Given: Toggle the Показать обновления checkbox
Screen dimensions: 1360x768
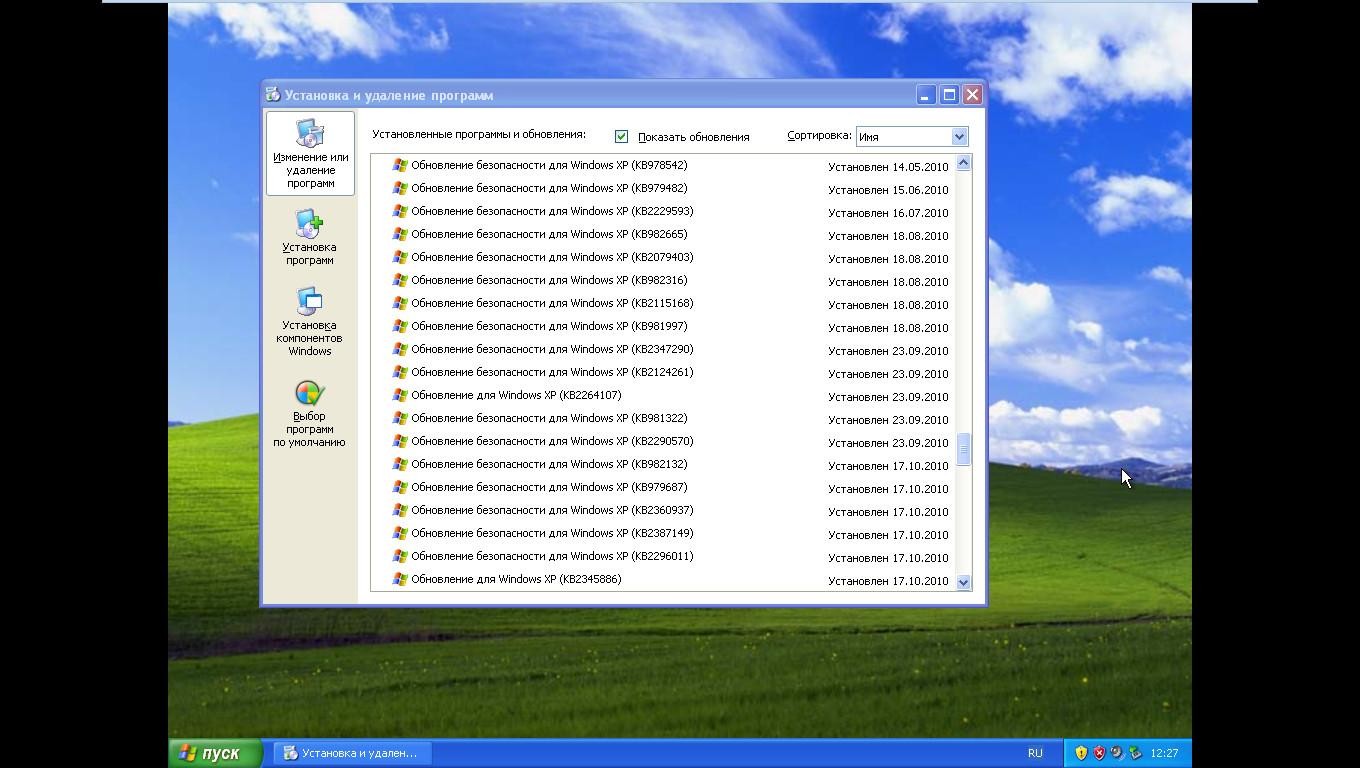Looking at the screenshot, I should tap(621, 136).
